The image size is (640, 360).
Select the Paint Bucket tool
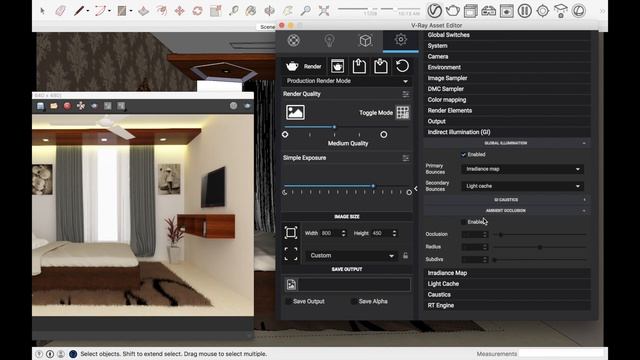[251, 11]
